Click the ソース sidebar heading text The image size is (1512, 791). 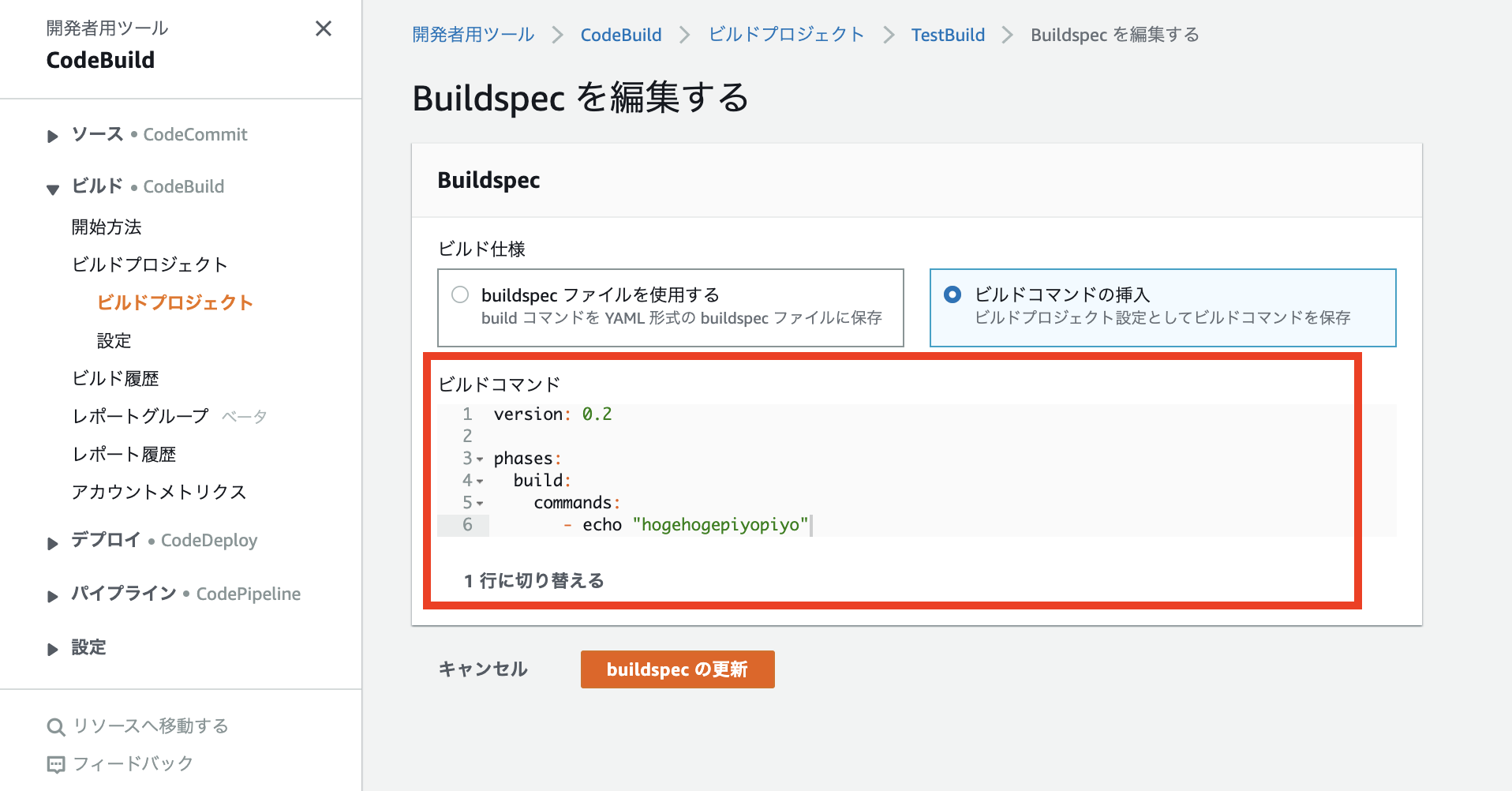coord(97,134)
